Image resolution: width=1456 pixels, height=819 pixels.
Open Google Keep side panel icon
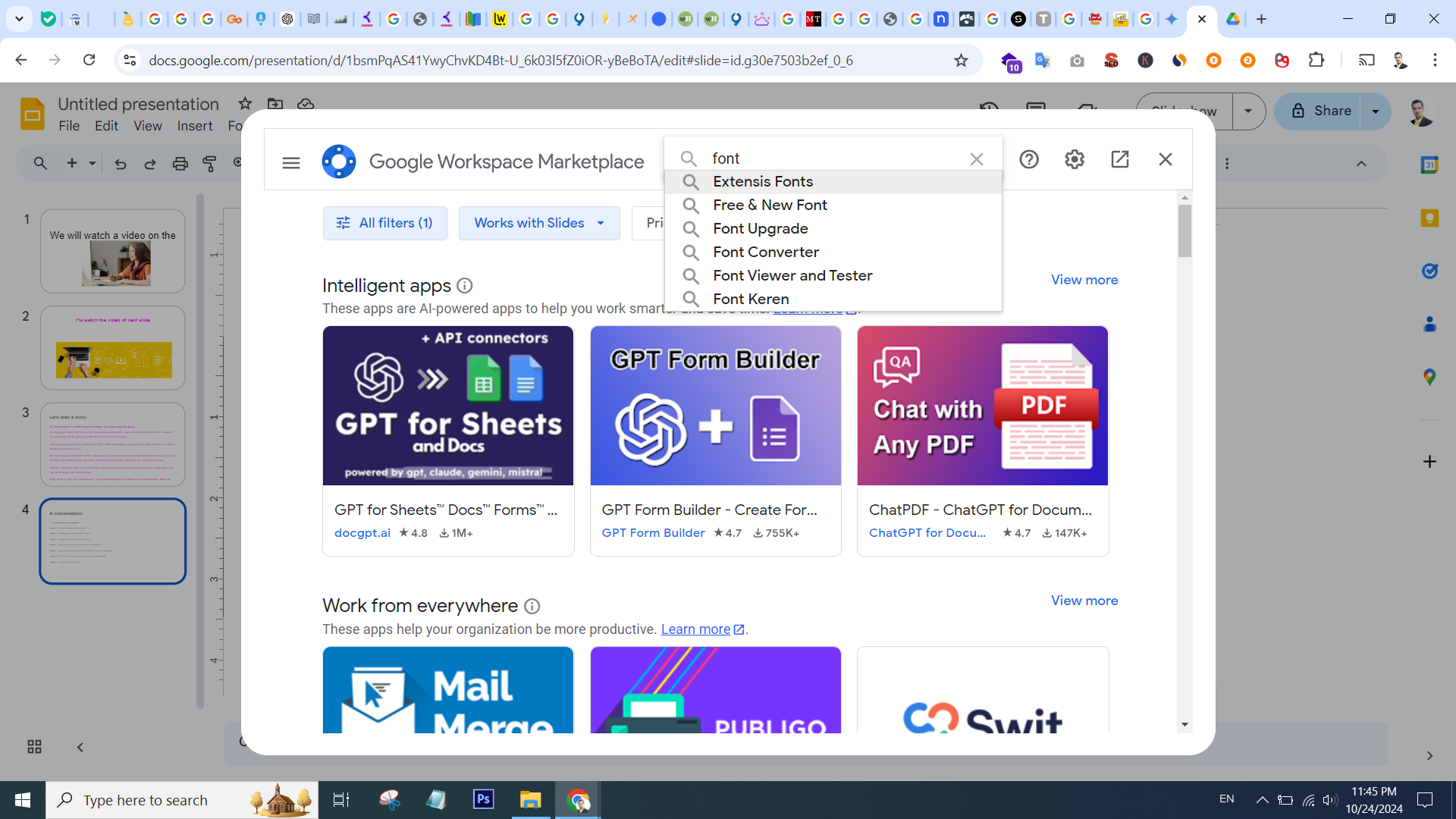click(1429, 218)
